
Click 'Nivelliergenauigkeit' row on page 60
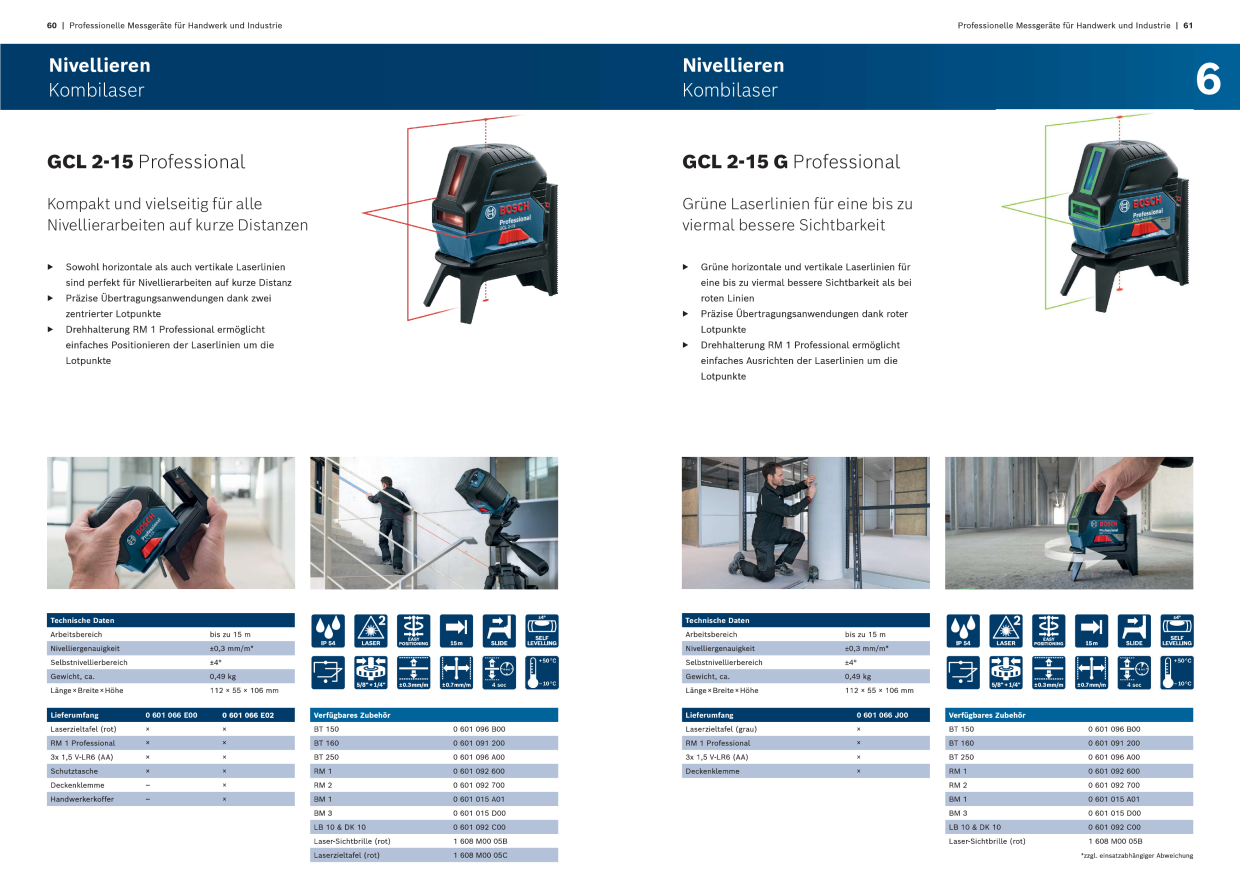pyautogui.click(x=171, y=648)
